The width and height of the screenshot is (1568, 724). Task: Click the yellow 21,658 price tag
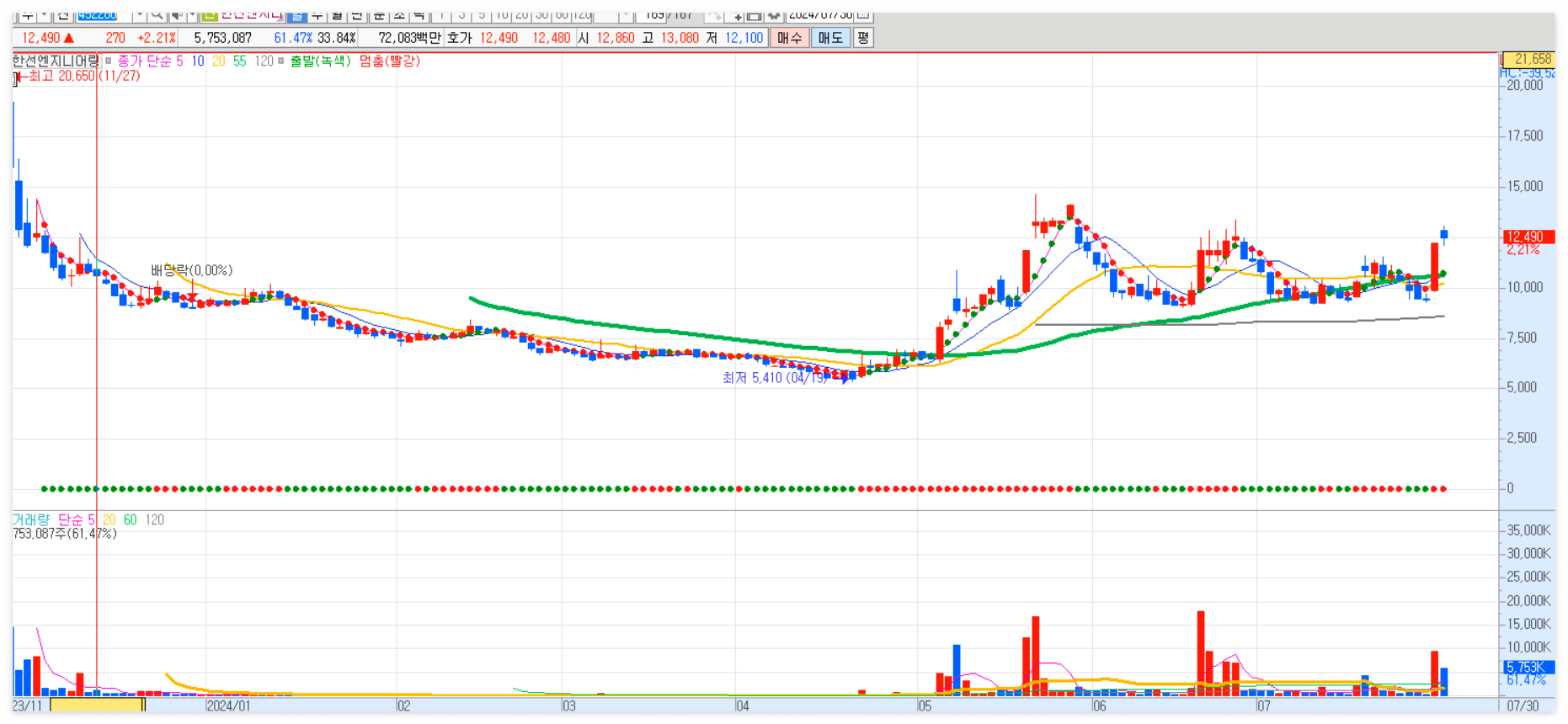1528,59
